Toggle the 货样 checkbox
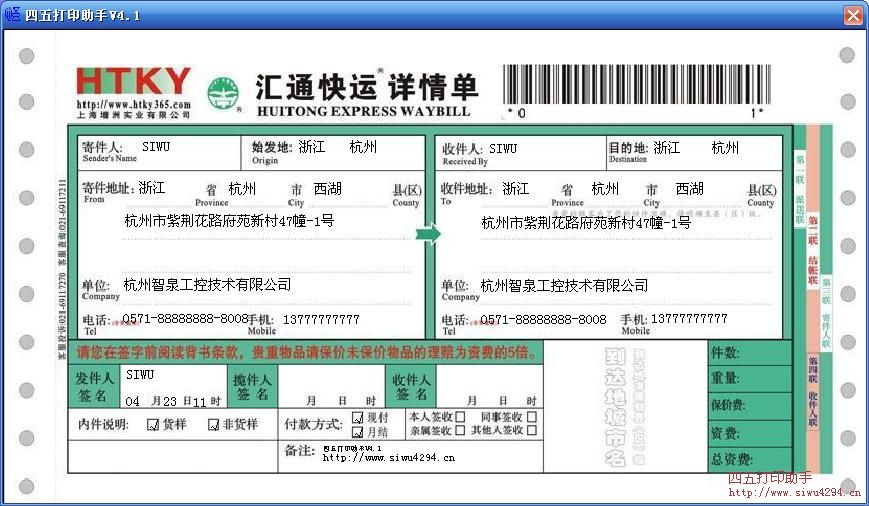Viewport: 869px width, 506px height. pos(153,425)
